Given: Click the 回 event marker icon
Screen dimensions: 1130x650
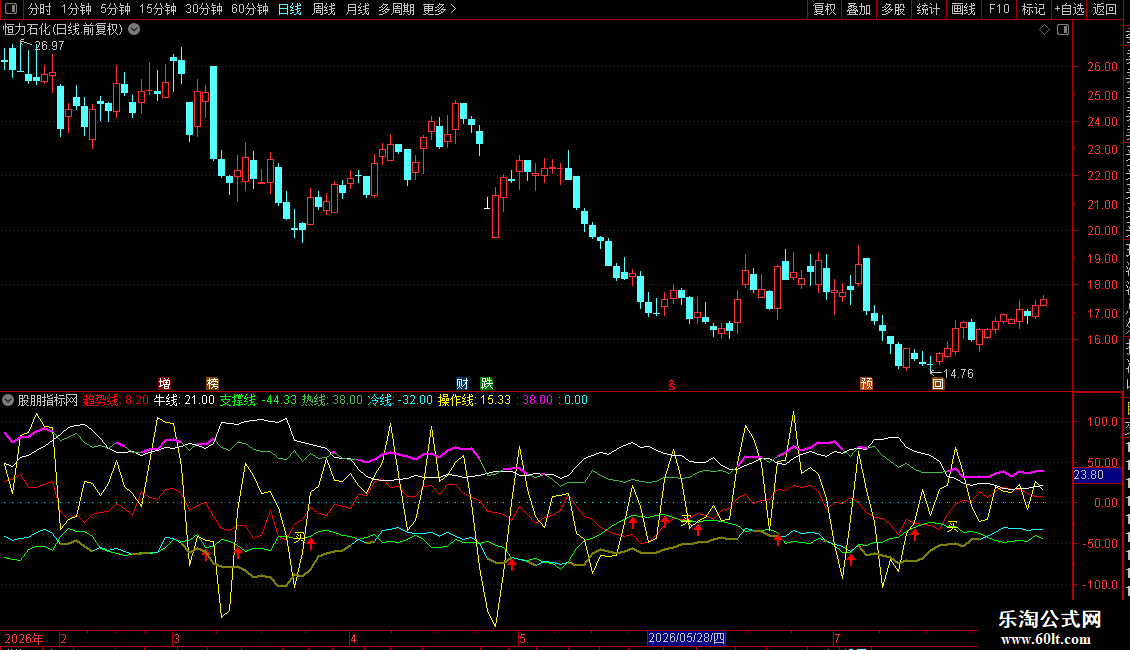Looking at the screenshot, I should click(x=938, y=383).
